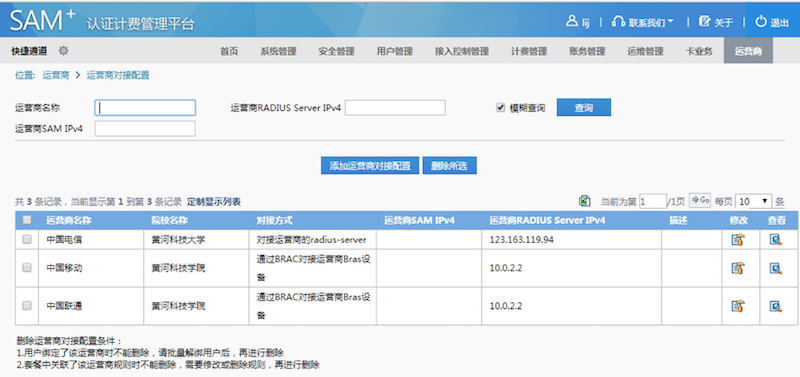The image size is (800, 377).
Task: Open the 定制显示列表 column options
Action: (x=214, y=202)
